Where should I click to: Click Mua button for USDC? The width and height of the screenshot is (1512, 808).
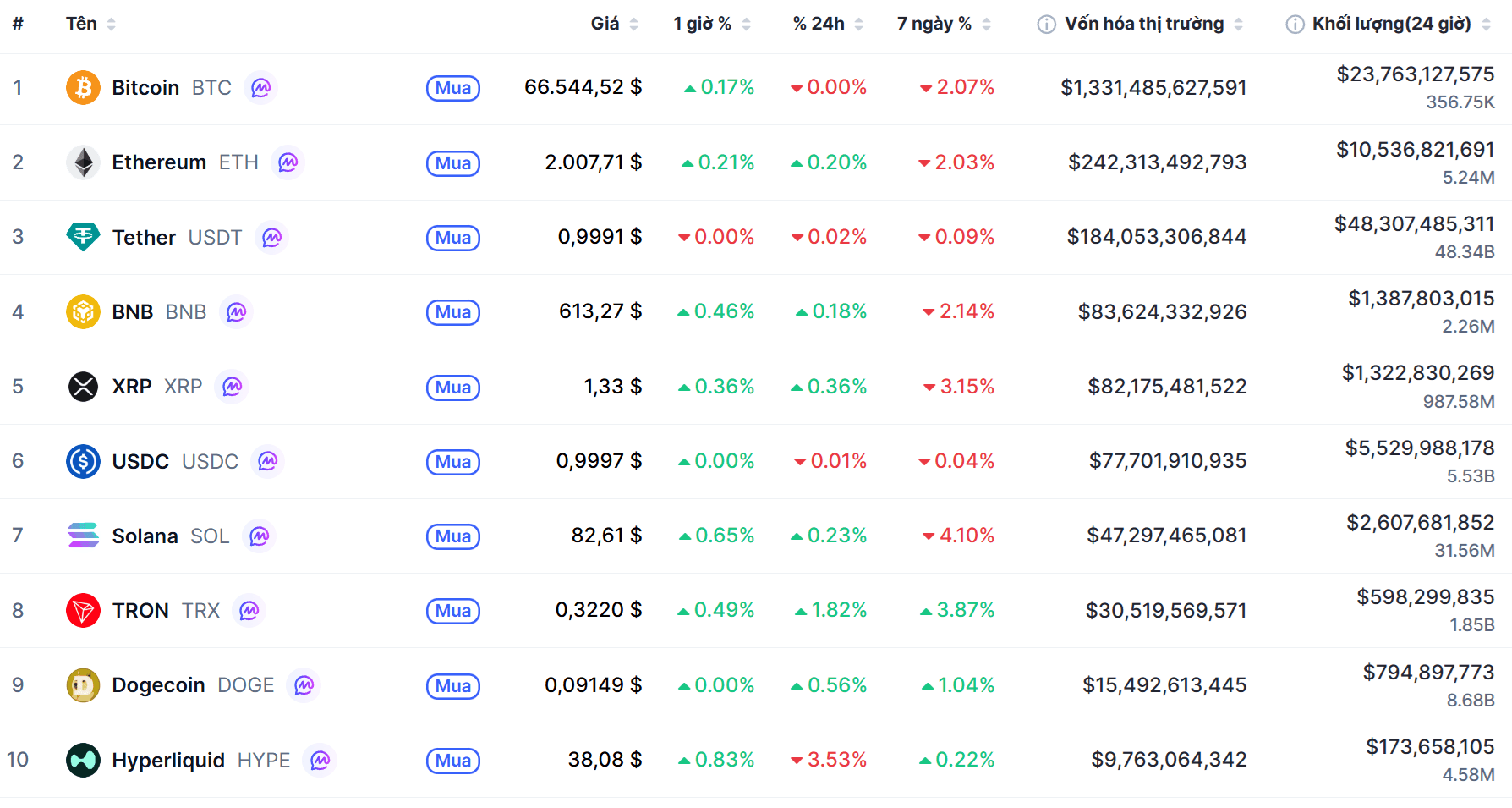[453, 462]
